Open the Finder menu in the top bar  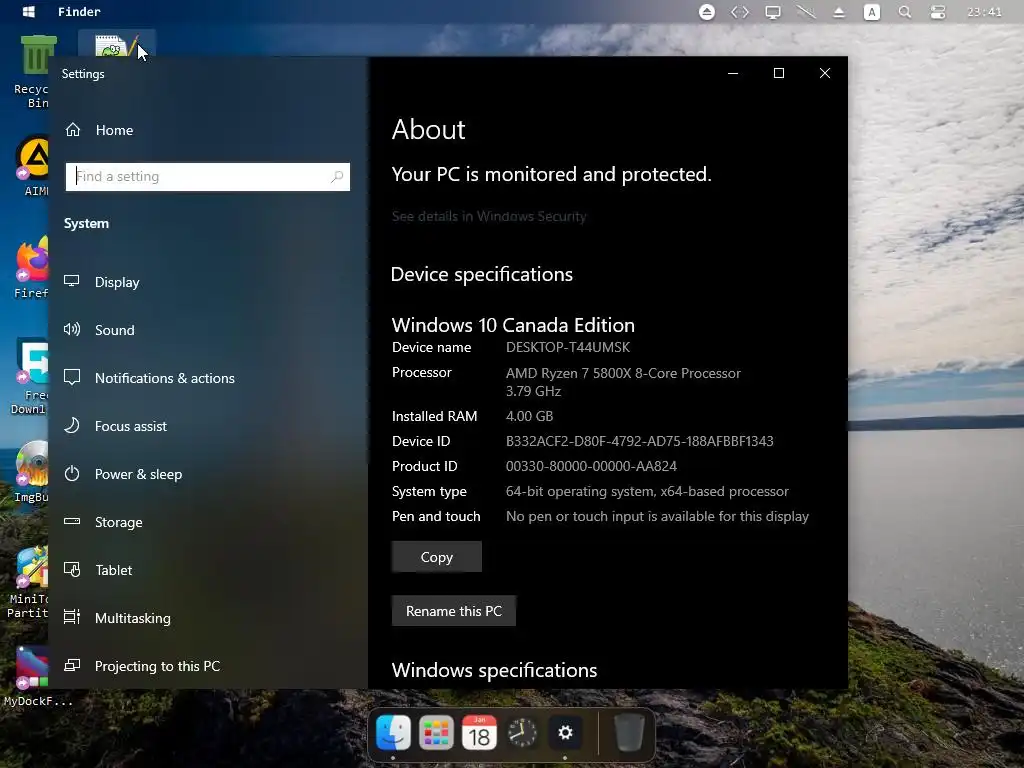tap(79, 12)
